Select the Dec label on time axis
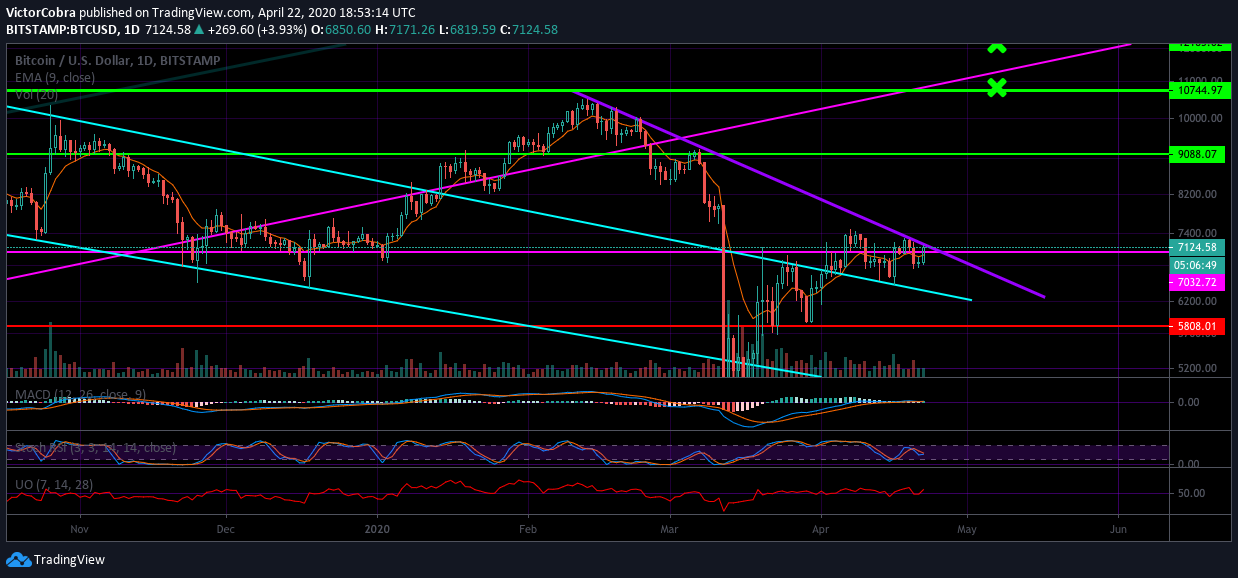 click(225, 527)
